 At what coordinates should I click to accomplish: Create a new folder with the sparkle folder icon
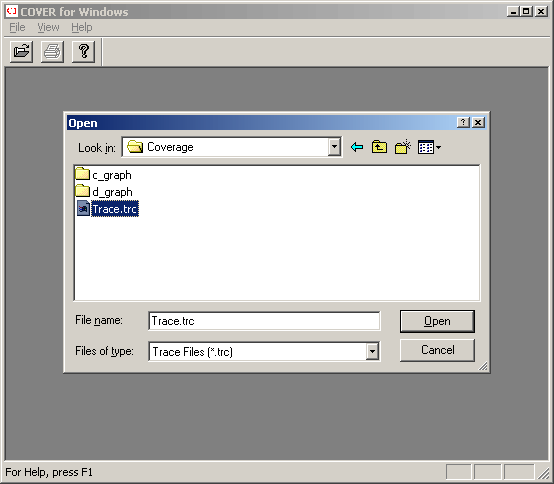(403, 147)
